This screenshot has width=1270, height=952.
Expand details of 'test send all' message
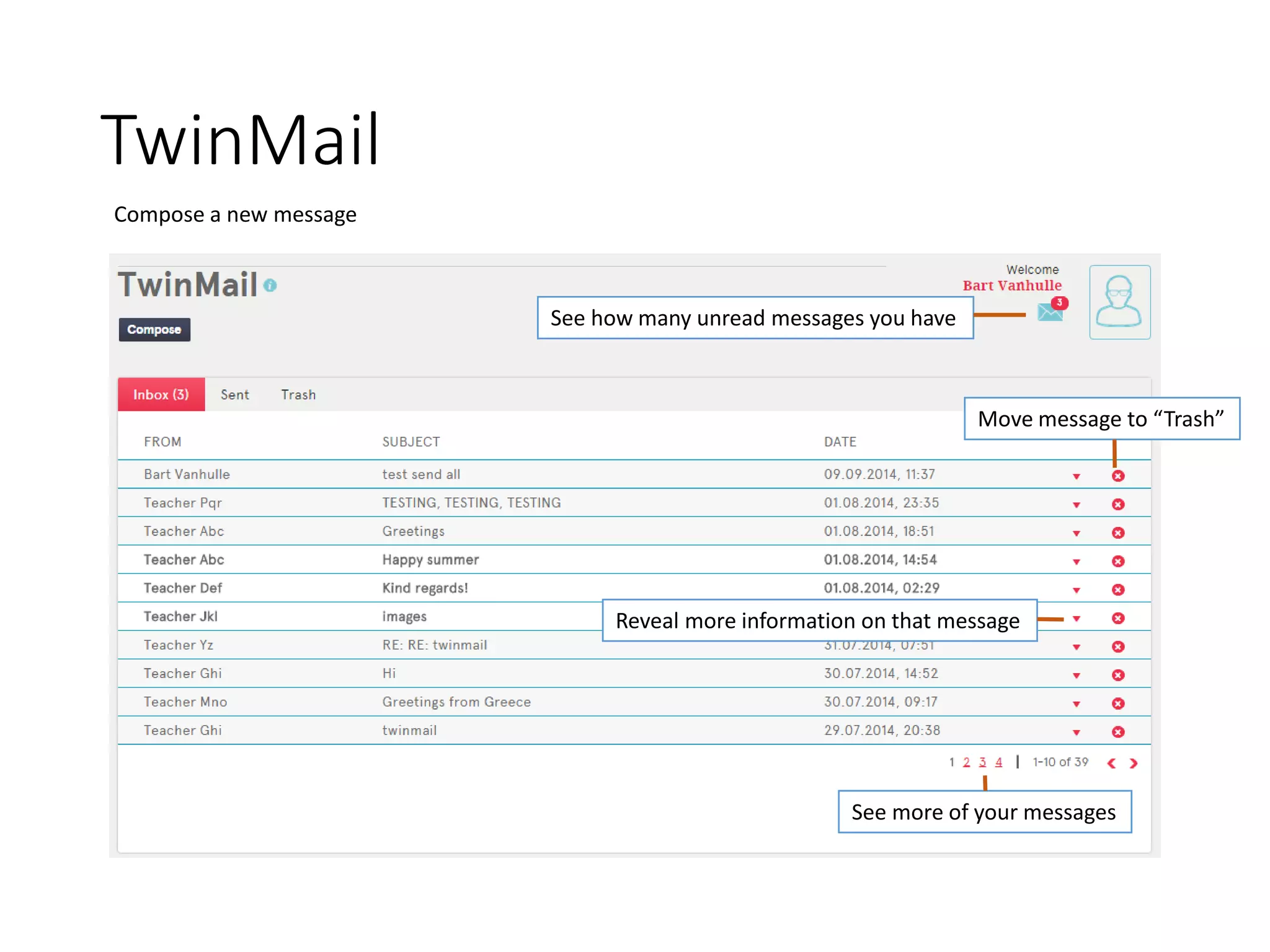coord(1077,477)
